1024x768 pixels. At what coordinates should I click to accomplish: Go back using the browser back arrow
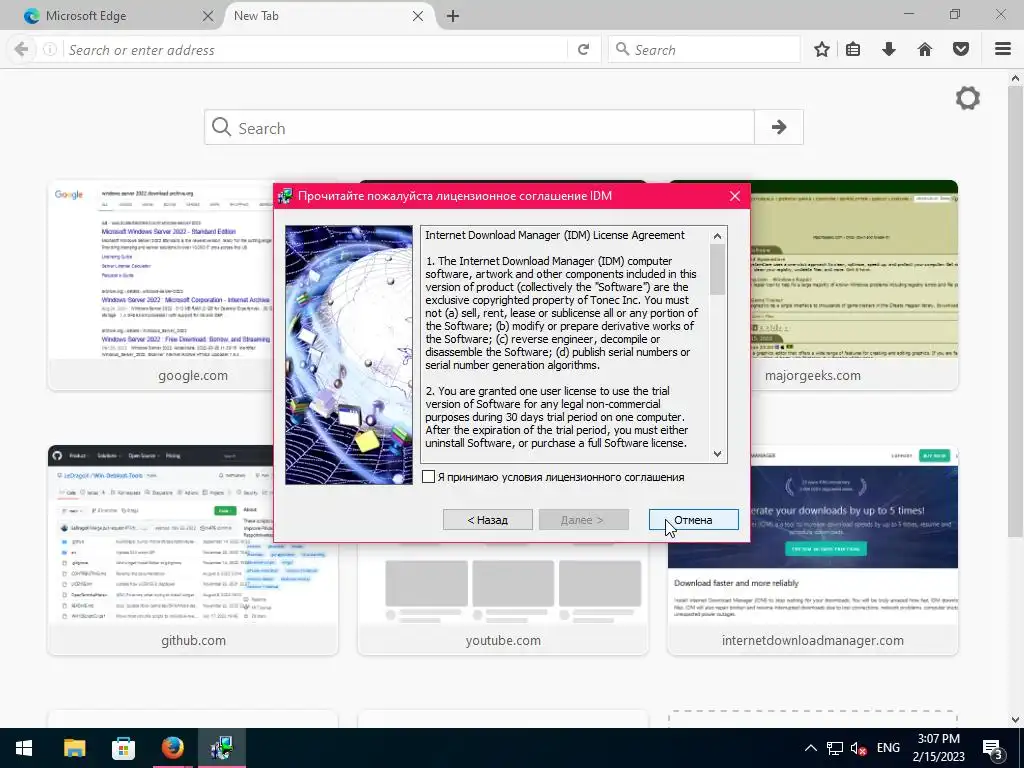21,50
